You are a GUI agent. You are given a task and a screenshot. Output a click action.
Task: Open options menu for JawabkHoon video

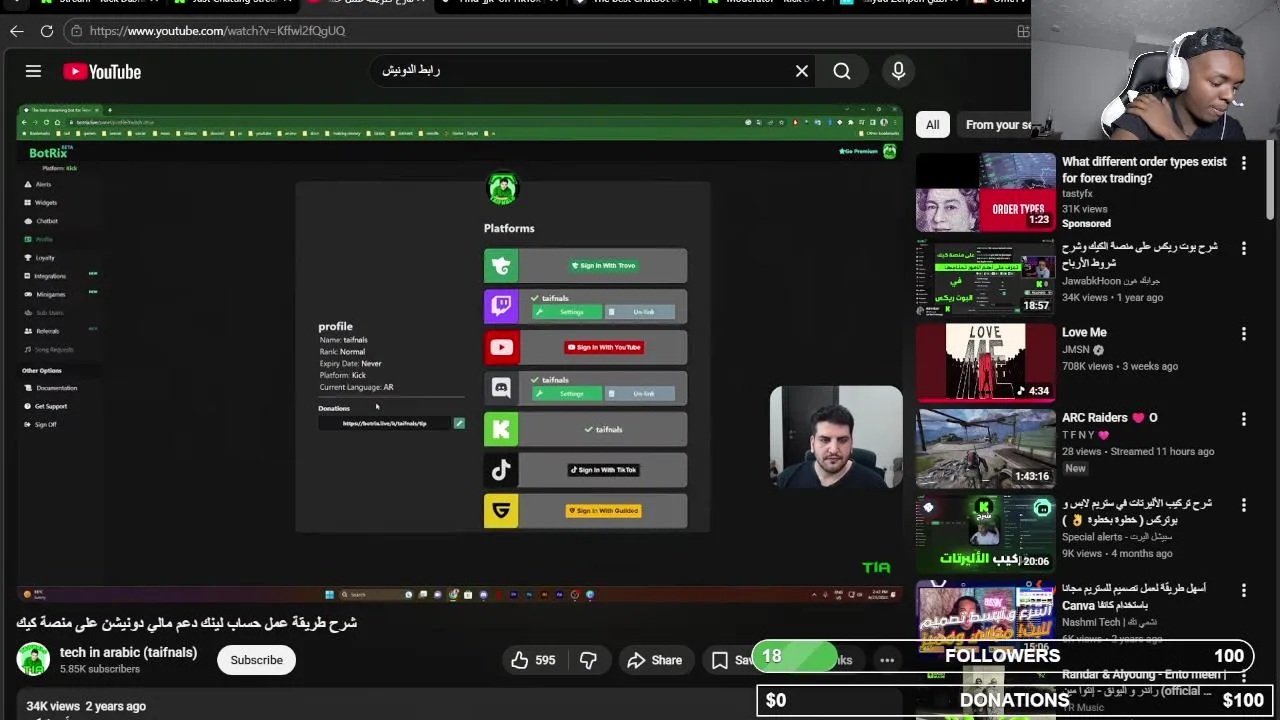coord(1244,248)
